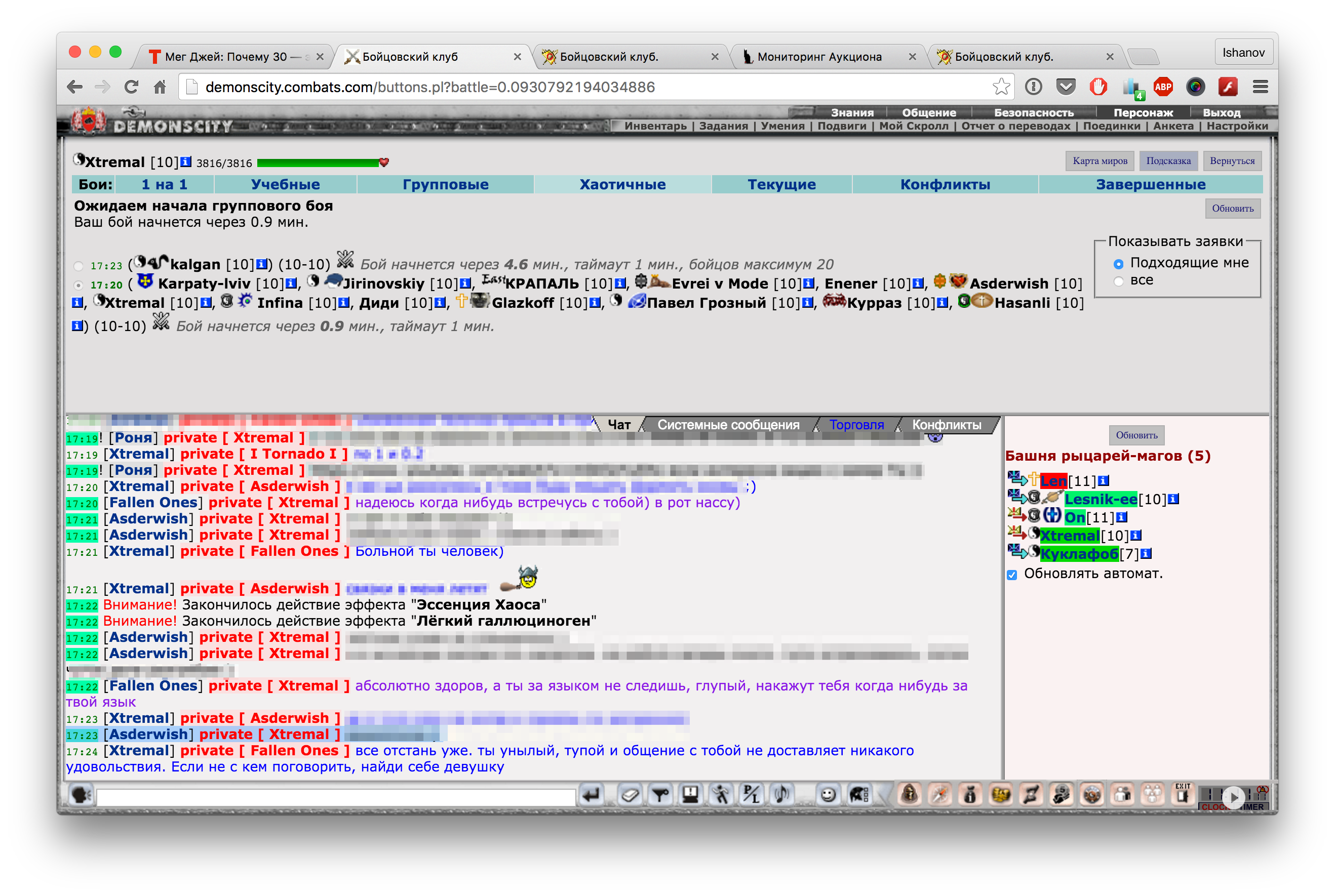Screen dimensions: 1335x896
Task: Open the 'Настройки' menu link
Action: (1237, 126)
